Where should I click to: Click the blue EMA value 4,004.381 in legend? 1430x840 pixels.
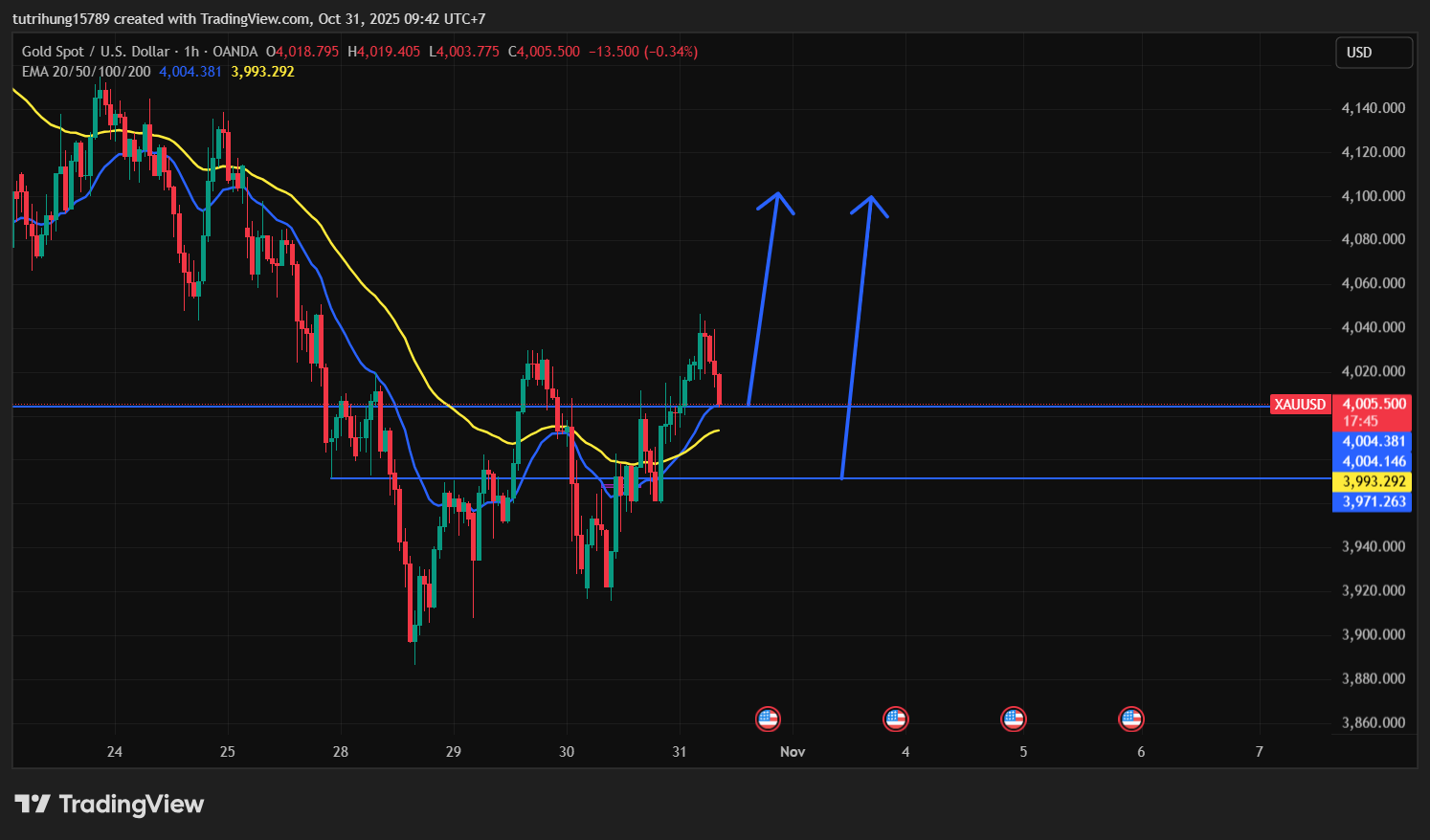(190, 72)
